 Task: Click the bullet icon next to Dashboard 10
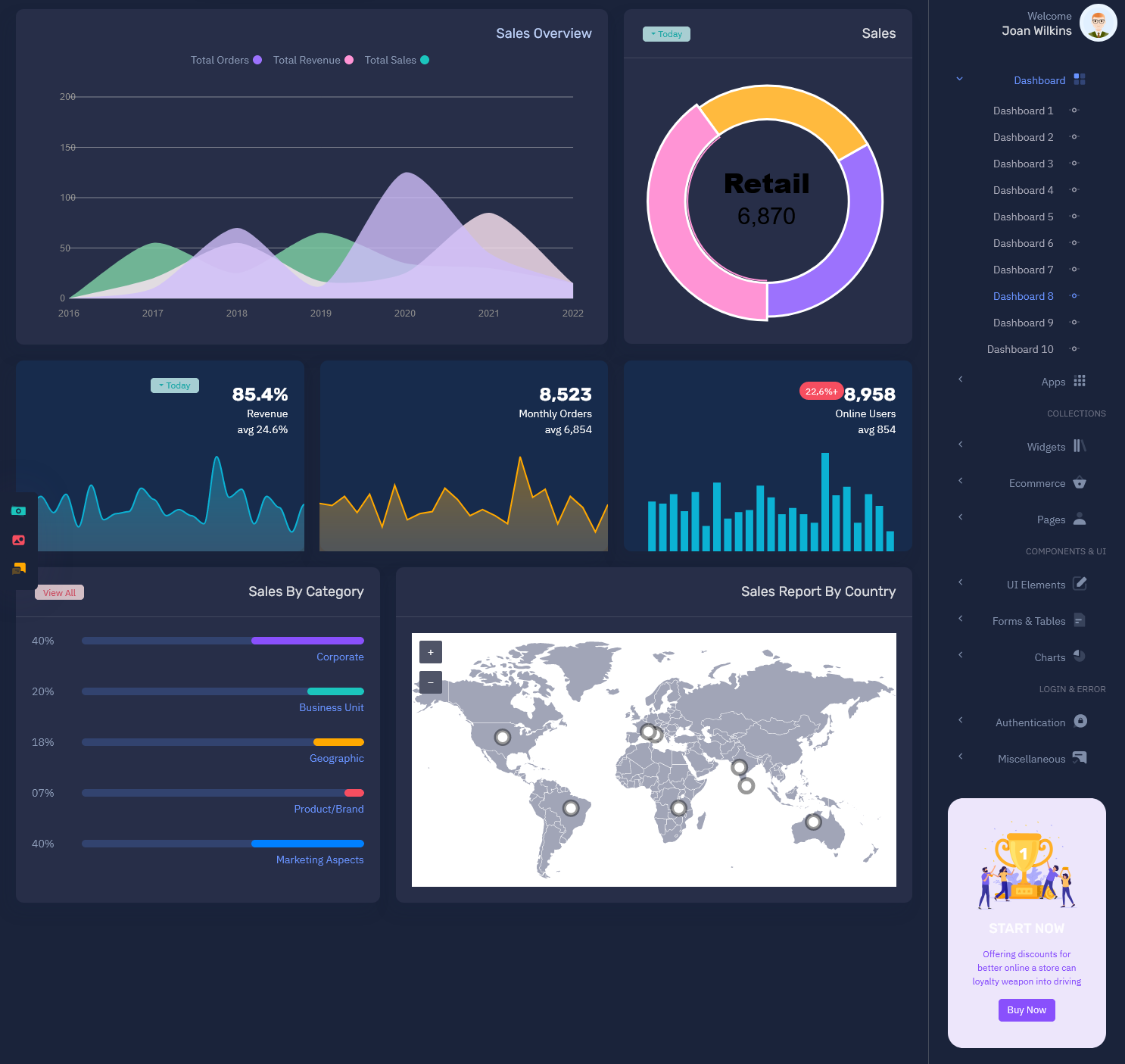pyautogui.click(x=1074, y=349)
